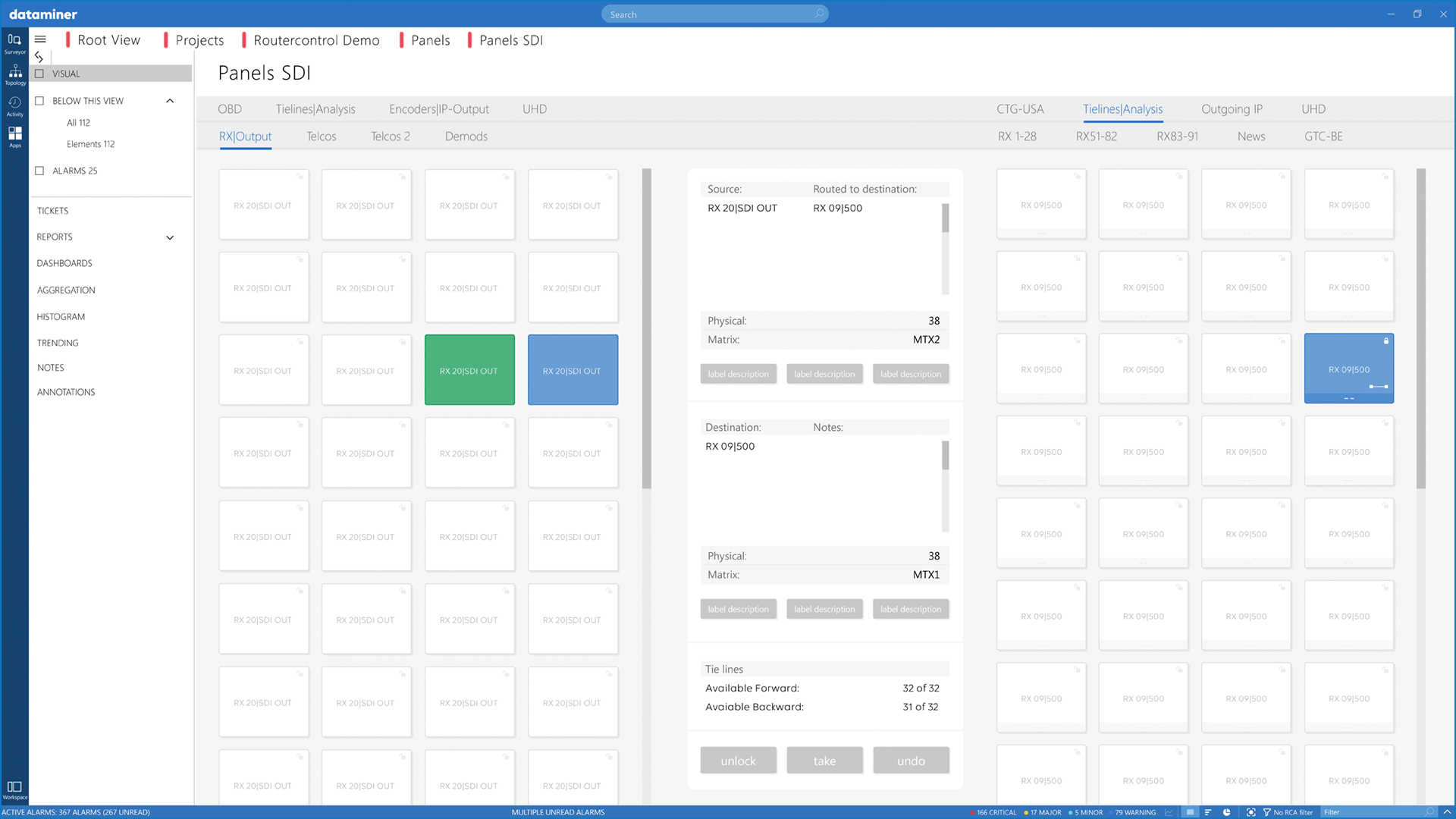Open TICKETS in the side panel
1456x819 pixels.
[x=52, y=211]
